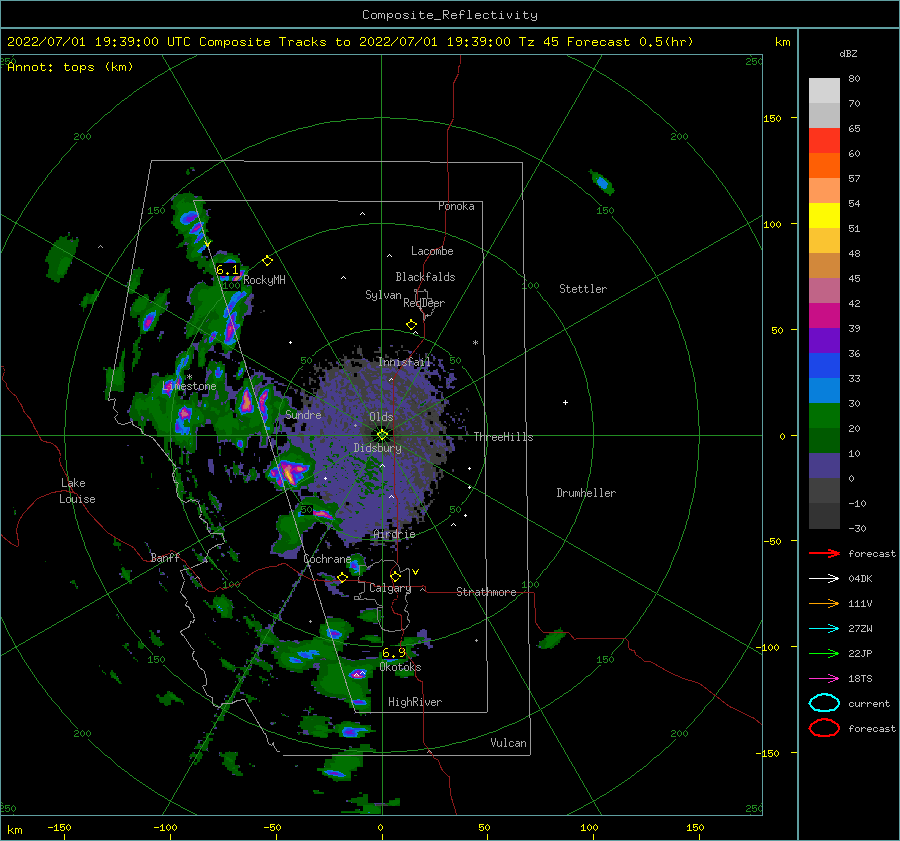Screen dimensions: 900x841
Task: Click the Olds city label
Action: coord(381,417)
